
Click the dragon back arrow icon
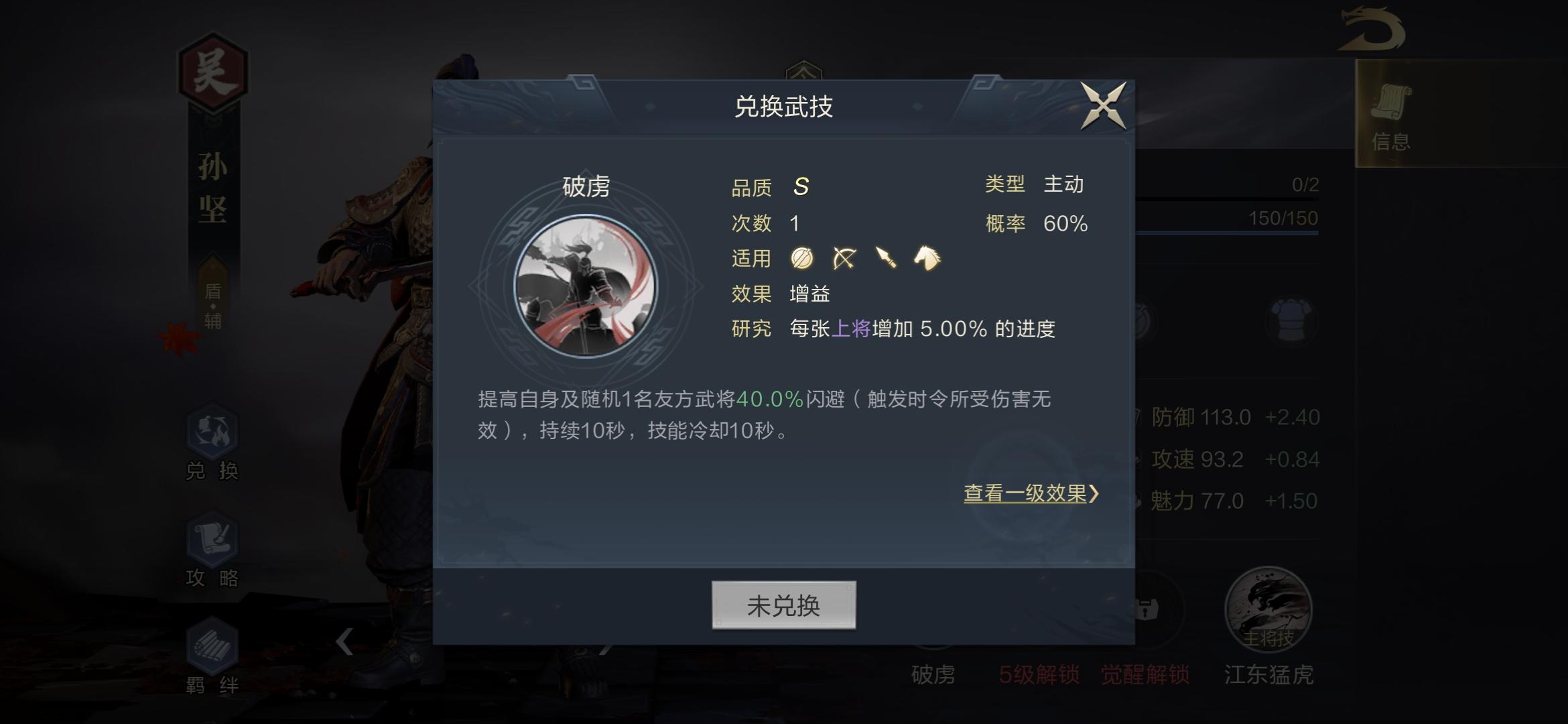click(1371, 29)
